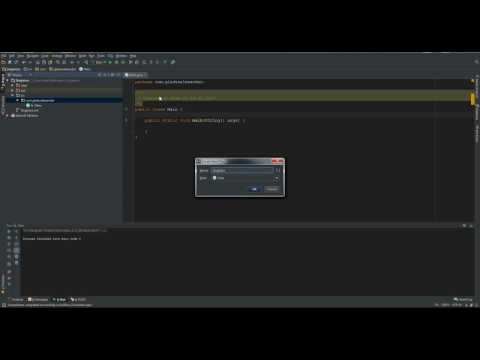Click the up arrow icon in Run panel
The height and width of the screenshot is (360, 480).
pyautogui.click(x=17, y=231)
